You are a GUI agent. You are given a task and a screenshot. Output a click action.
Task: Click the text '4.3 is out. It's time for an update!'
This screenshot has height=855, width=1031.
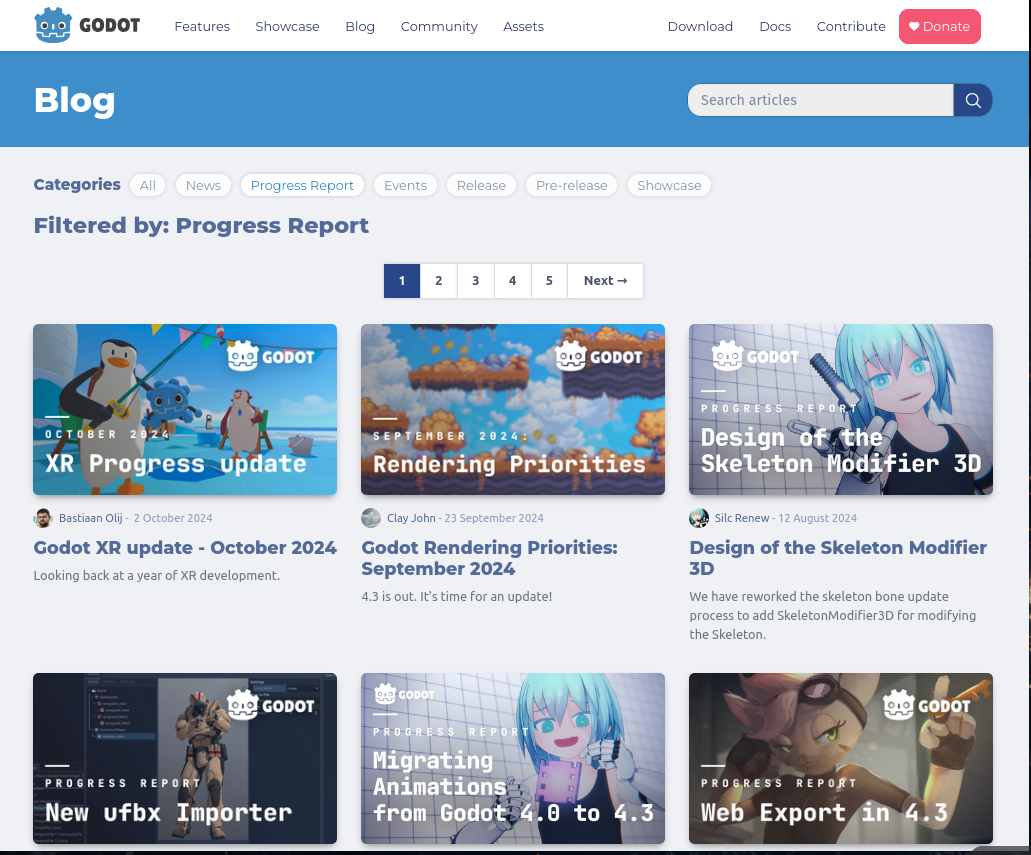pyautogui.click(x=456, y=597)
